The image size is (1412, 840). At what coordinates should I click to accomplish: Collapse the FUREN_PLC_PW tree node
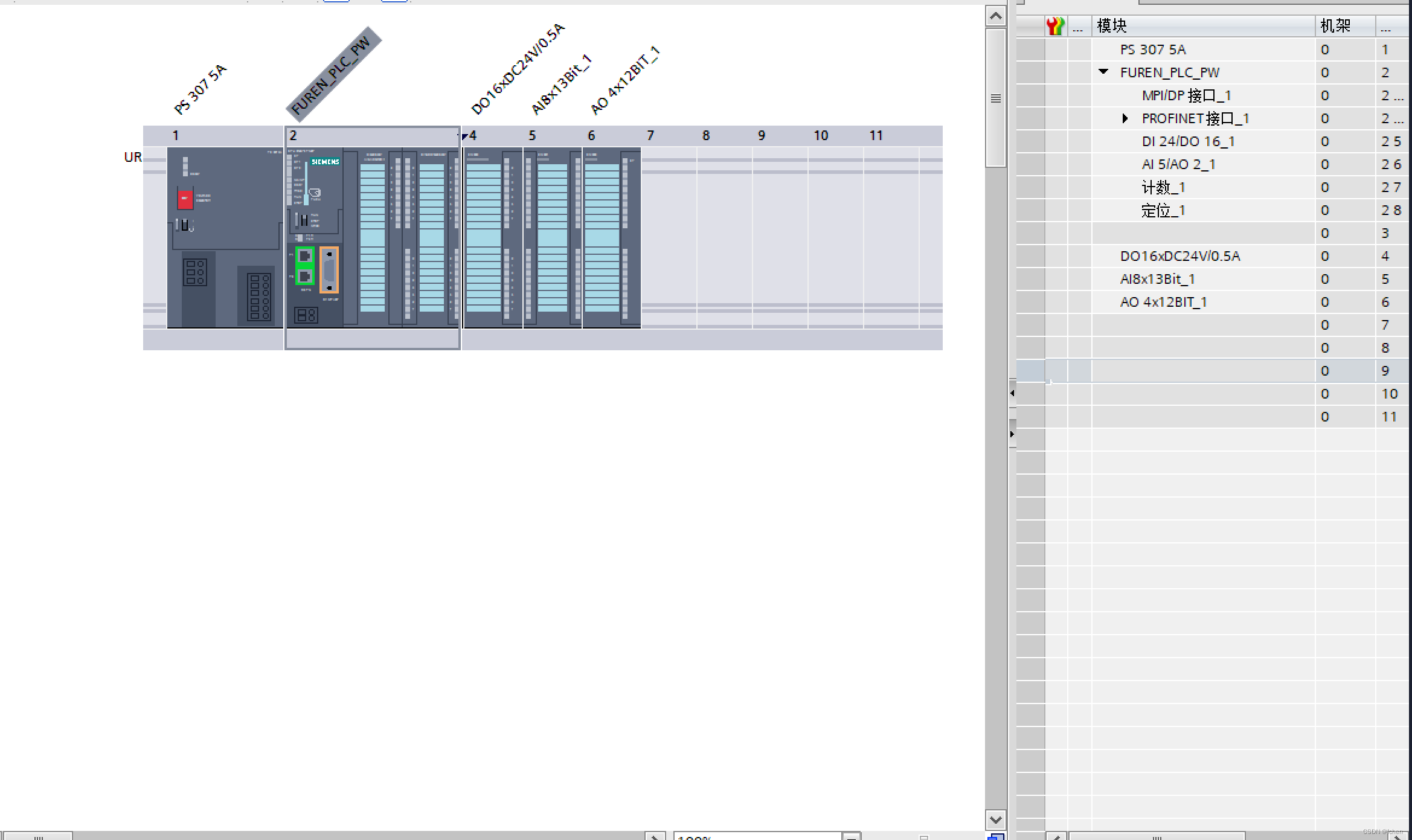pyautogui.click(x=1103, y=72)
